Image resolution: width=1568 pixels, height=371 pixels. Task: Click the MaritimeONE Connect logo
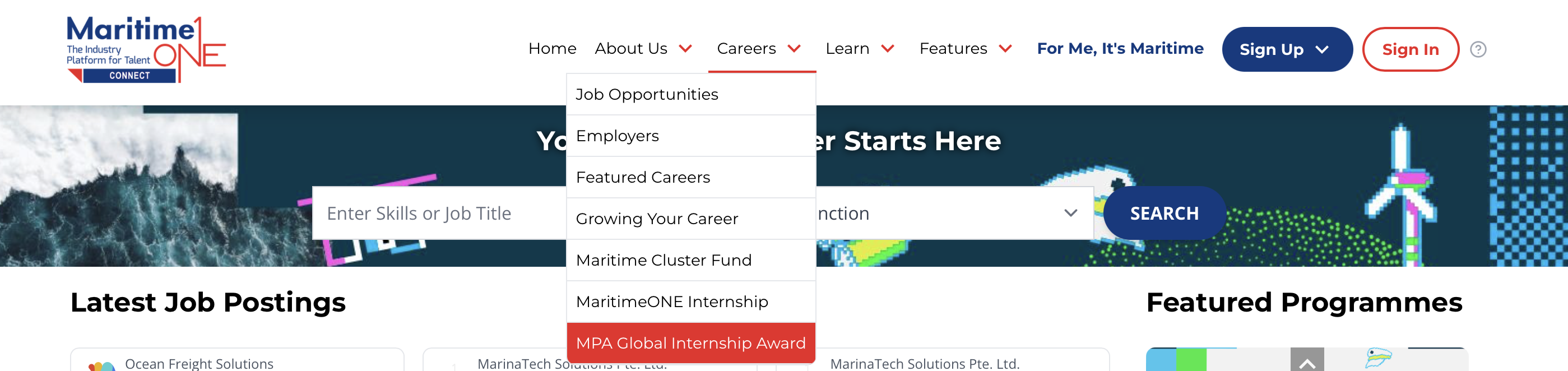click(146, 49)
